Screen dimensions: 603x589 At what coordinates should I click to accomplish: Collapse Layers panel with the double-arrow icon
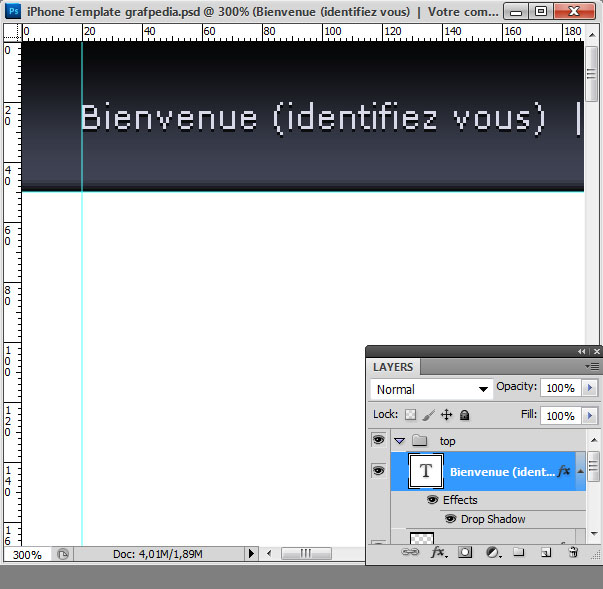click(x=581, y=351)
